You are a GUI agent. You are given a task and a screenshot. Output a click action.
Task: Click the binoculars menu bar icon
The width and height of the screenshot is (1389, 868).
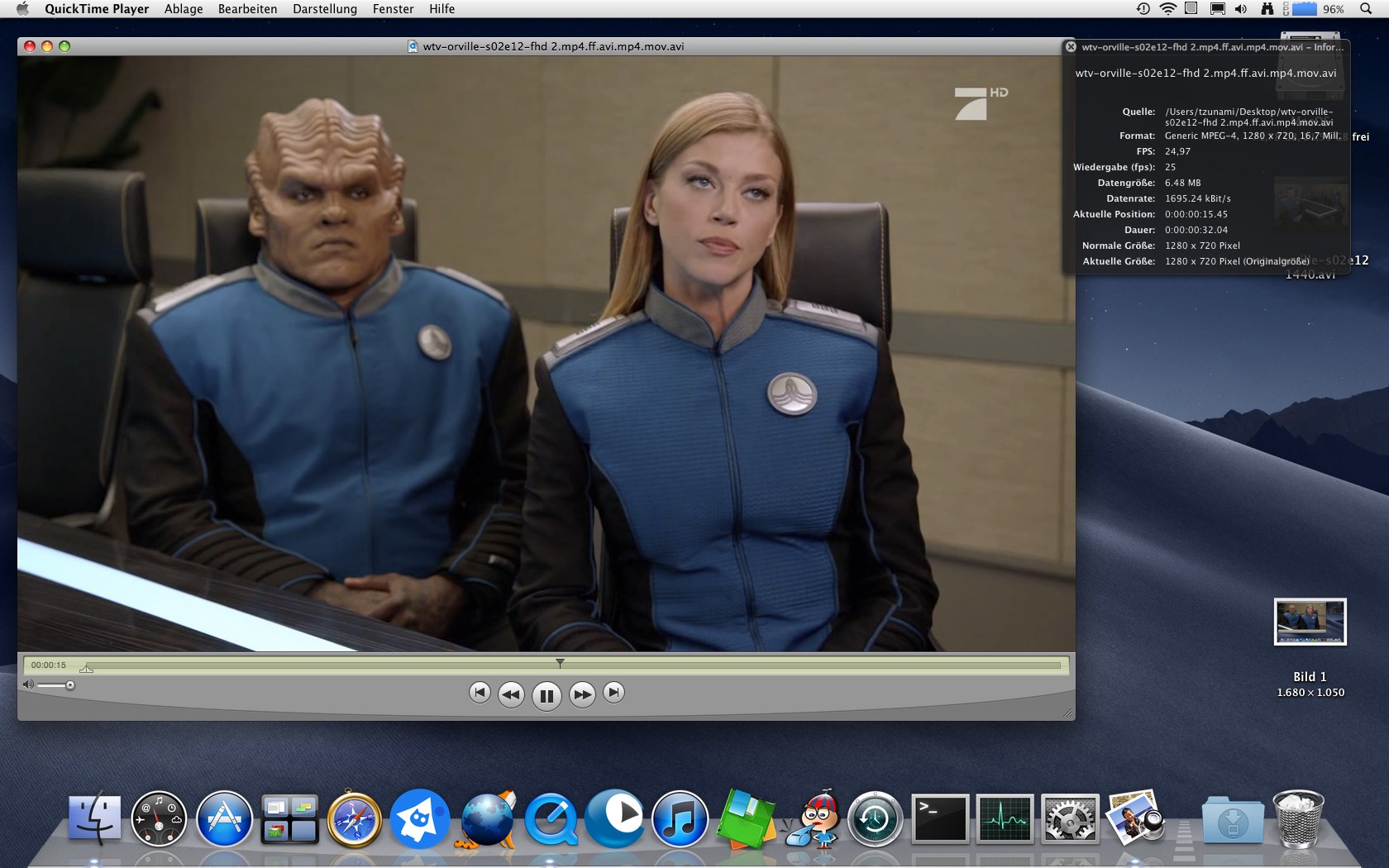point(1267,9)
